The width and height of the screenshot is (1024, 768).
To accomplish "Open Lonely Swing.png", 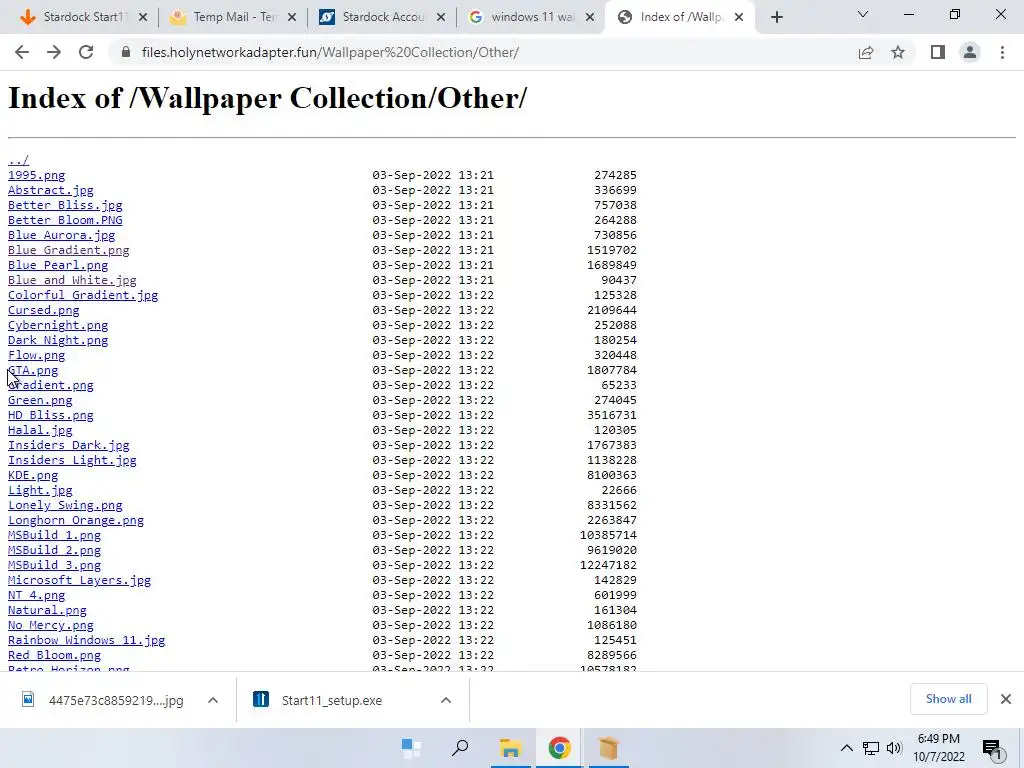I will coord(65,505).
